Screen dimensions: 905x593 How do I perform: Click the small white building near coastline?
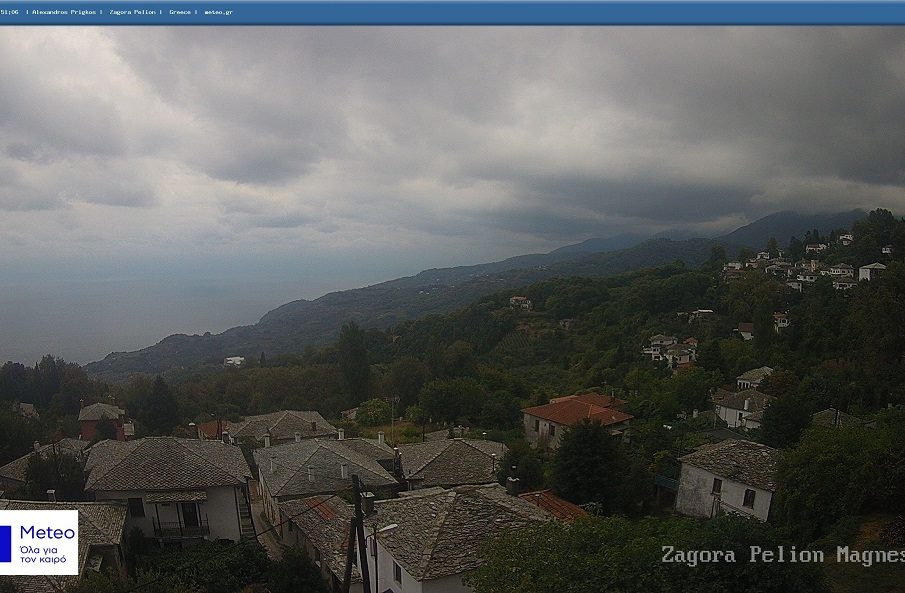234,361
